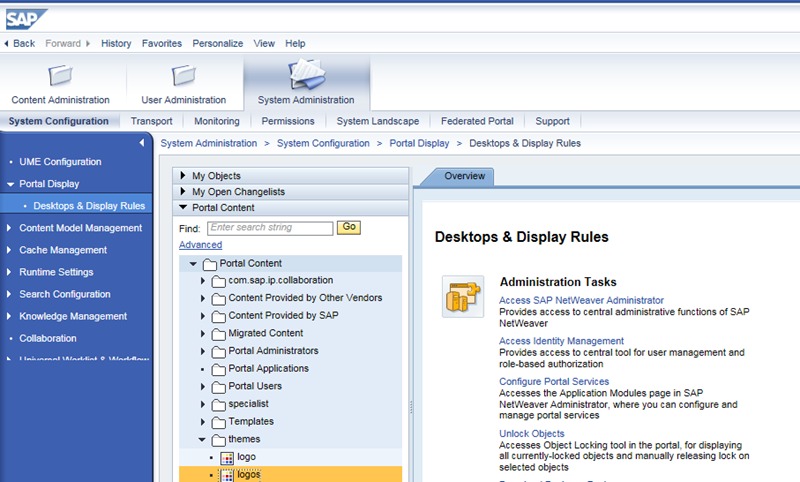Click the specialist folder icon
The width and height of the screenshot is (800, 482).
(x=218, y=405)
